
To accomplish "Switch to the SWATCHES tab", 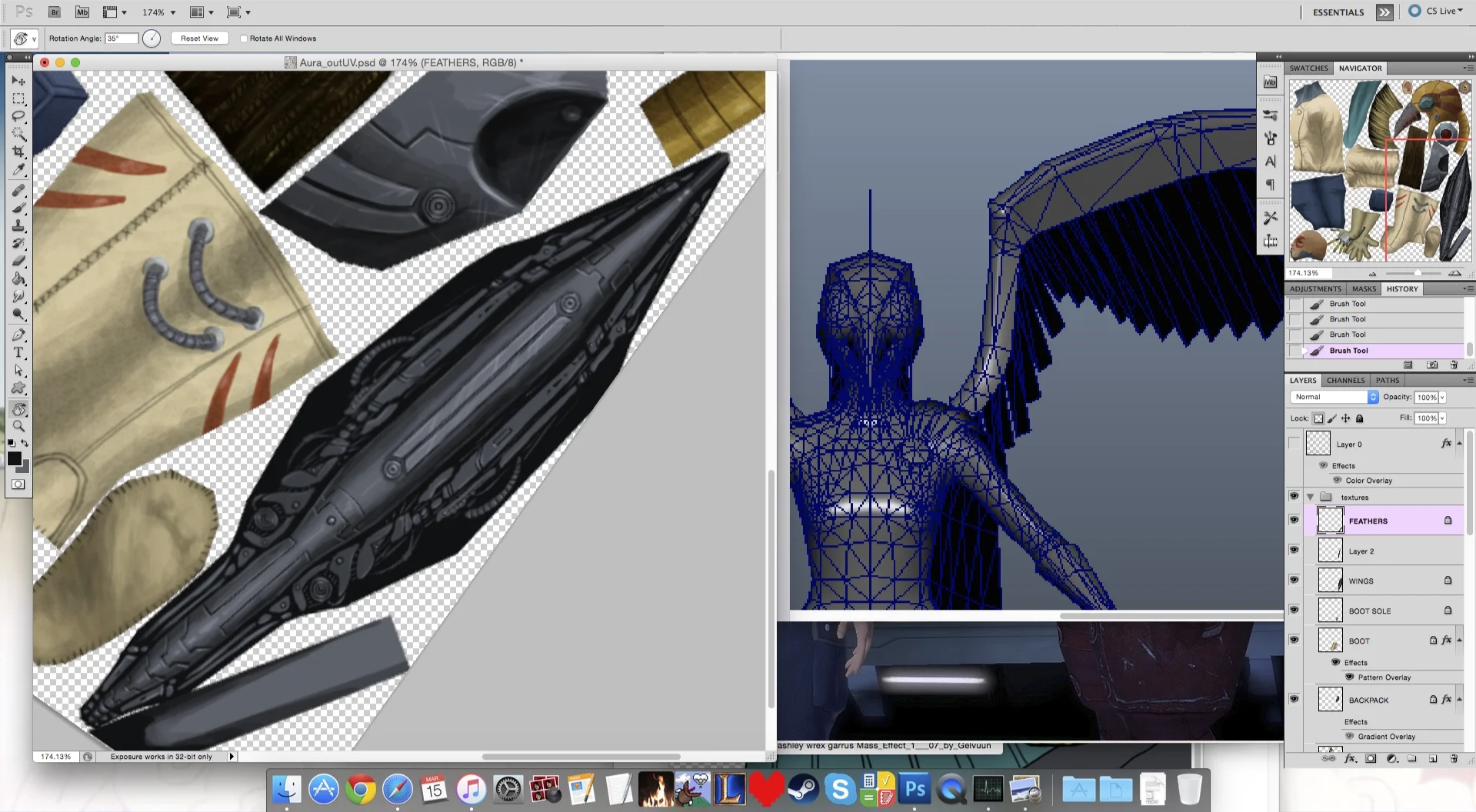I will point(1308,68).
